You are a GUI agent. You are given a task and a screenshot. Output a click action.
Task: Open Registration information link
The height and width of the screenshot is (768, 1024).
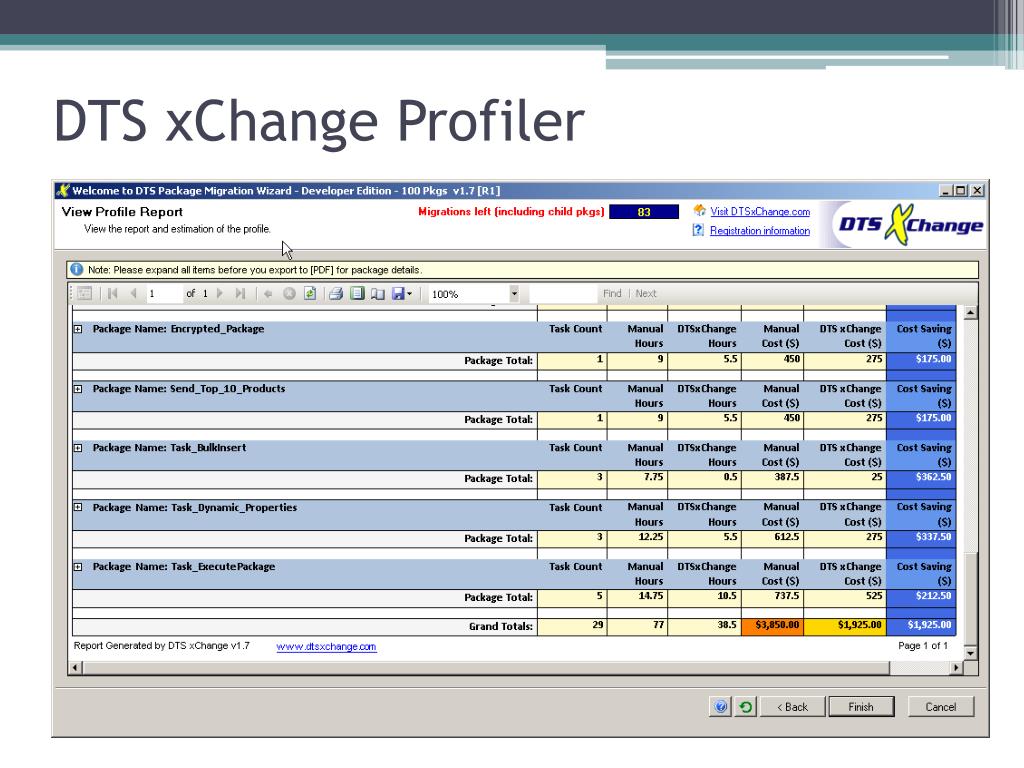(x=760, y=231)
